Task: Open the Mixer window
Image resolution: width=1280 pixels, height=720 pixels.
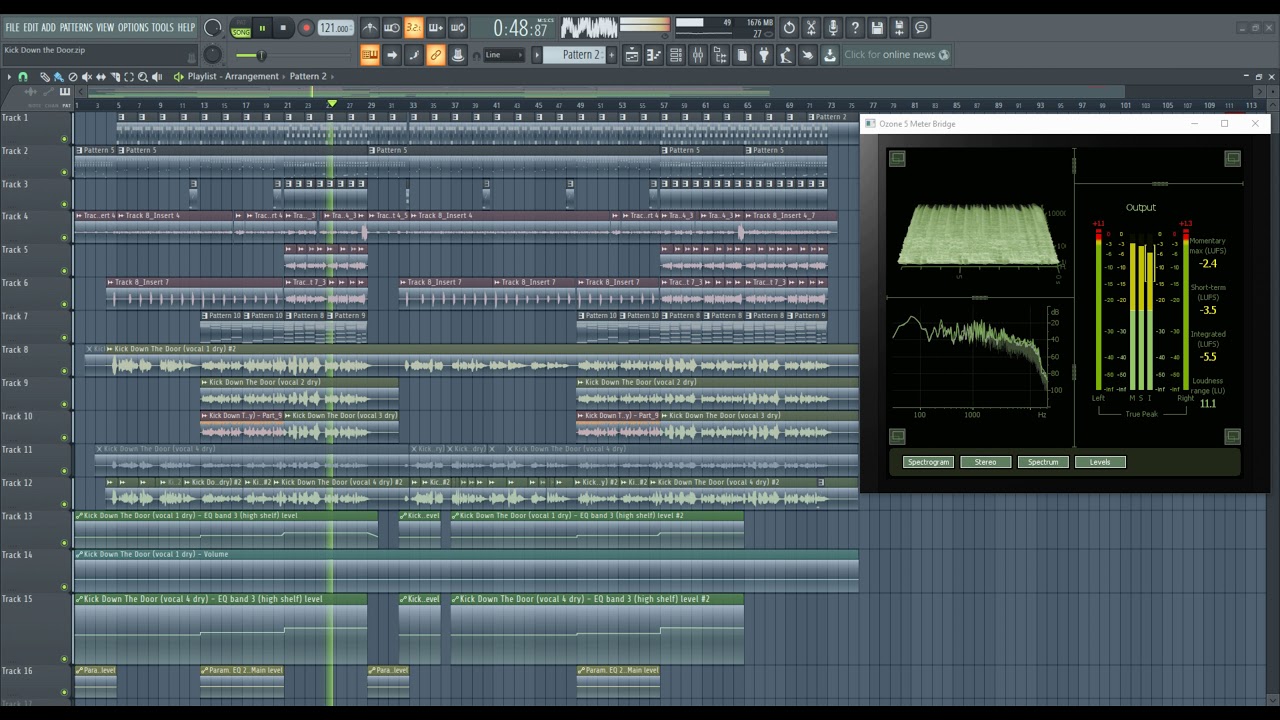Action: [698, 55]
